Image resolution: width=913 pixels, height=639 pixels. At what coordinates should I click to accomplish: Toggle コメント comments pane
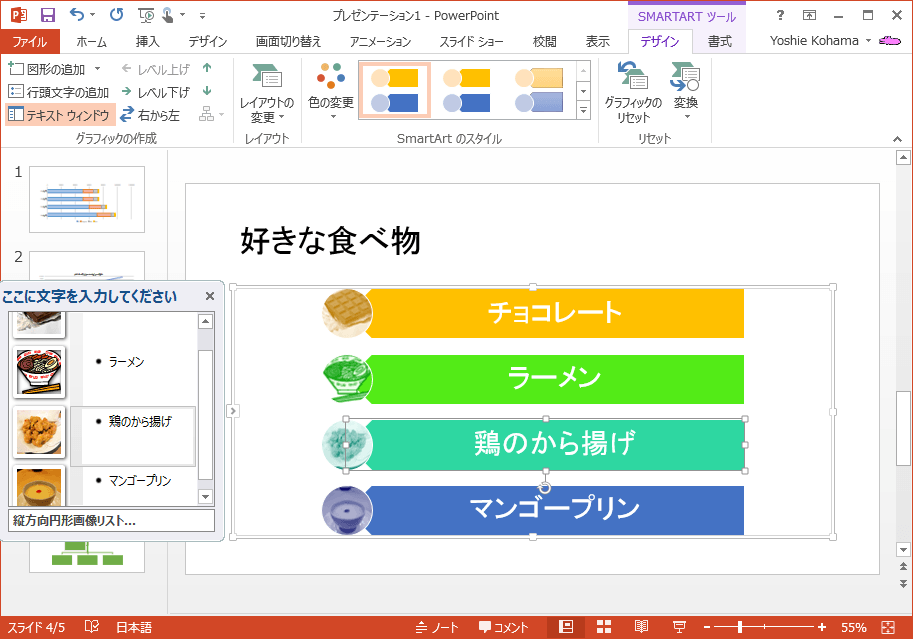tap(504, 627)
